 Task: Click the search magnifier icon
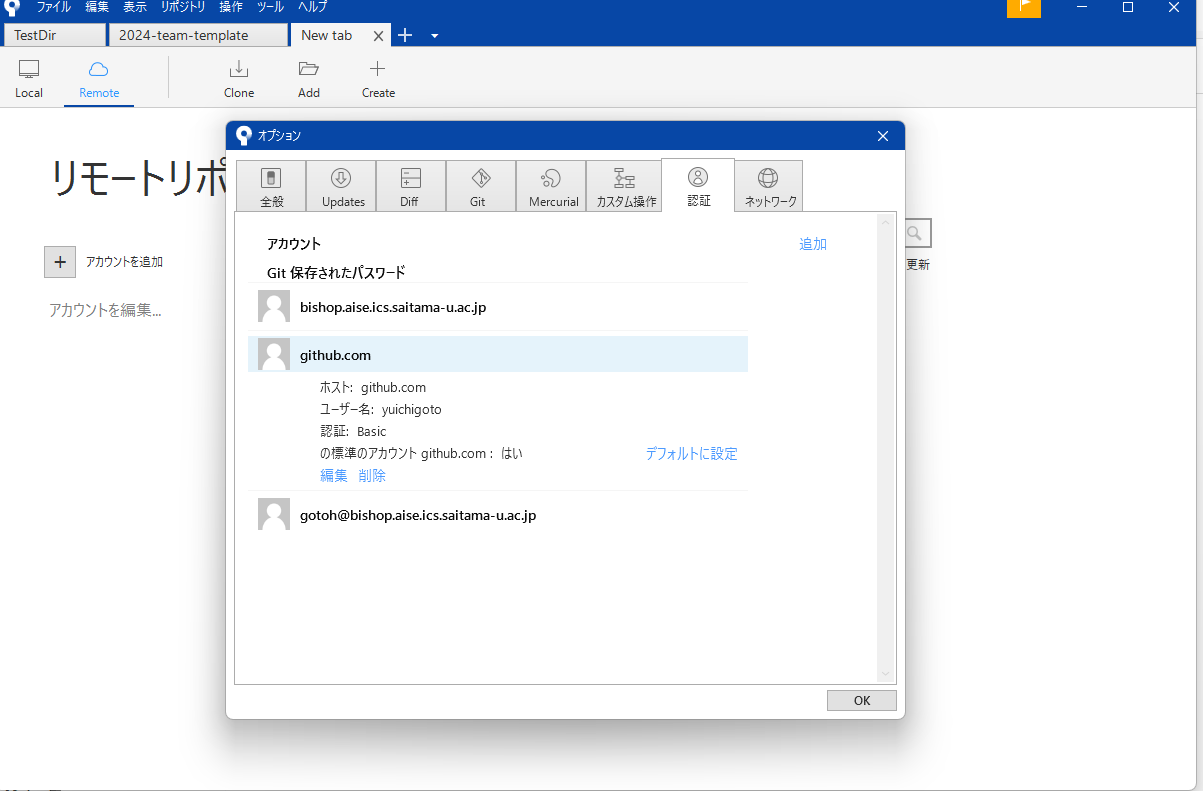pyautogui.click(x=914, y=234)
